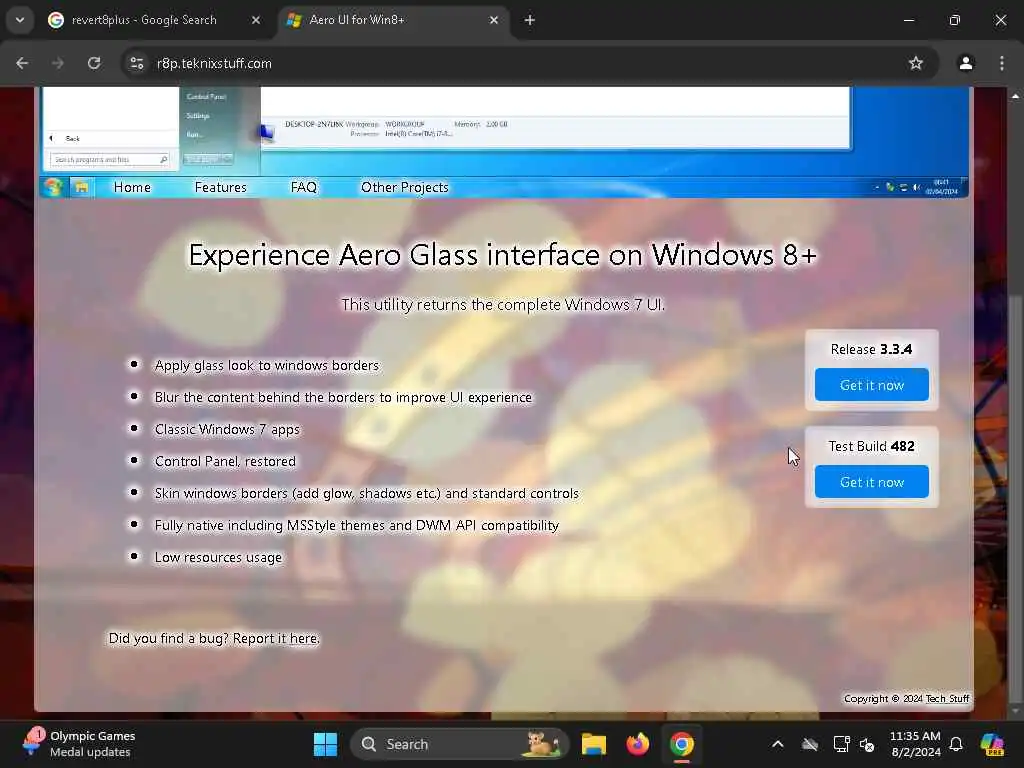This screenshot has width=1024, height=768.
Task: Click the headline 'Experience Aero Glass interface'
Action: point(502,255)
